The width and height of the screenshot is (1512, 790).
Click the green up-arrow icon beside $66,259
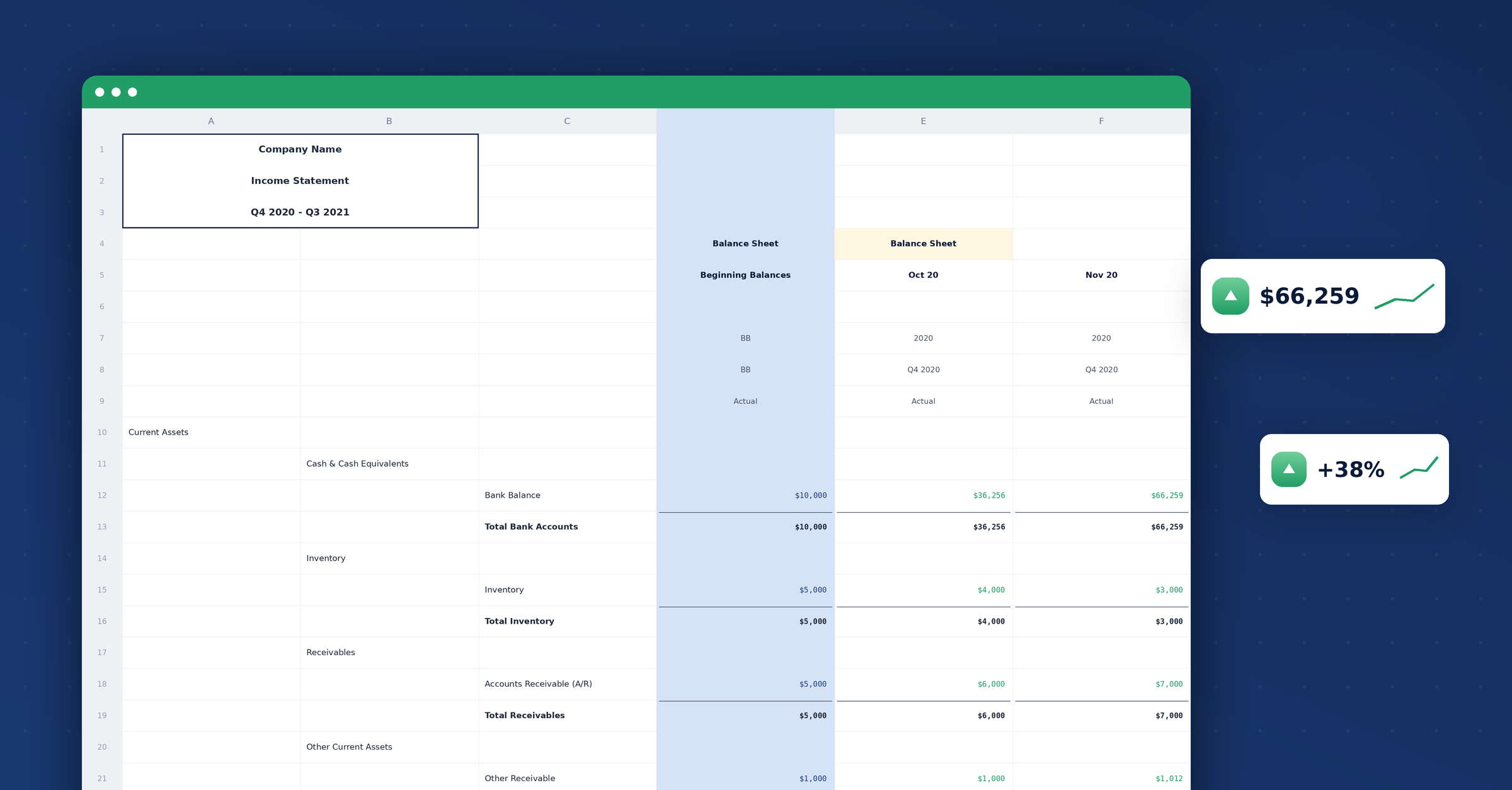coord(1230,296)
